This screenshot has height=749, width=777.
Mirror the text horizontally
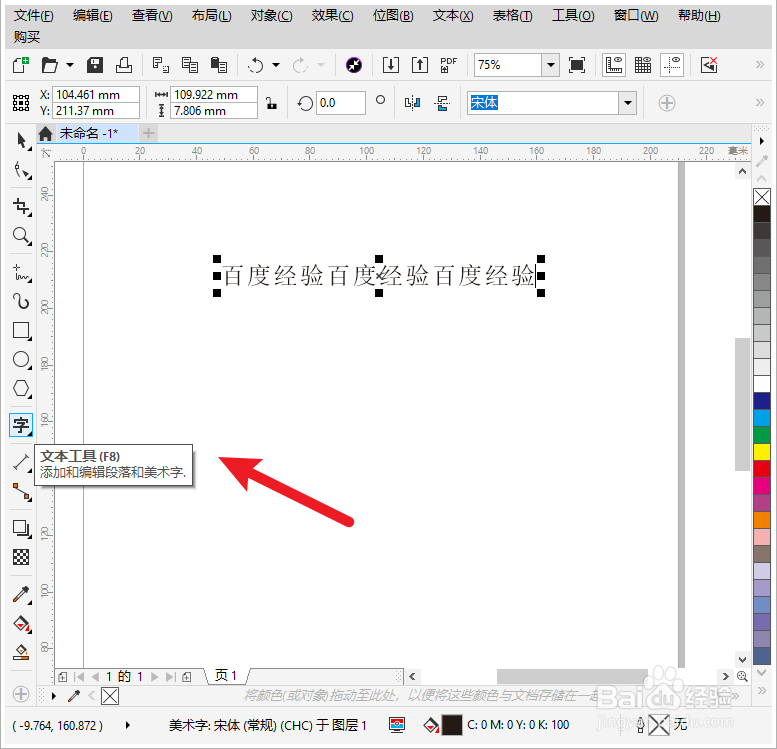point(412,103)
